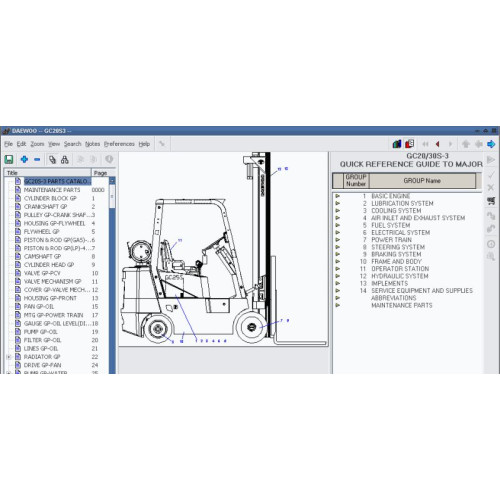Select DRIVE GP-FAN tree item

(x=43, y=365)
